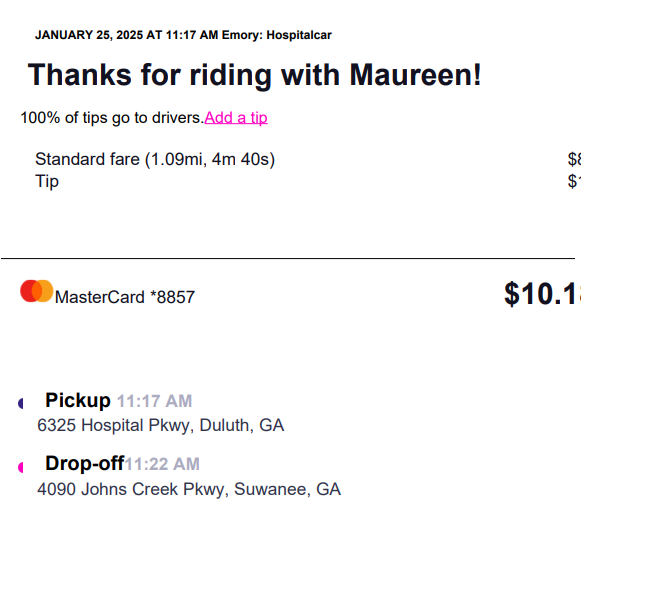Click the Standard fare line item
Viewport: 652px width, 607px height.
pos(155,160)
